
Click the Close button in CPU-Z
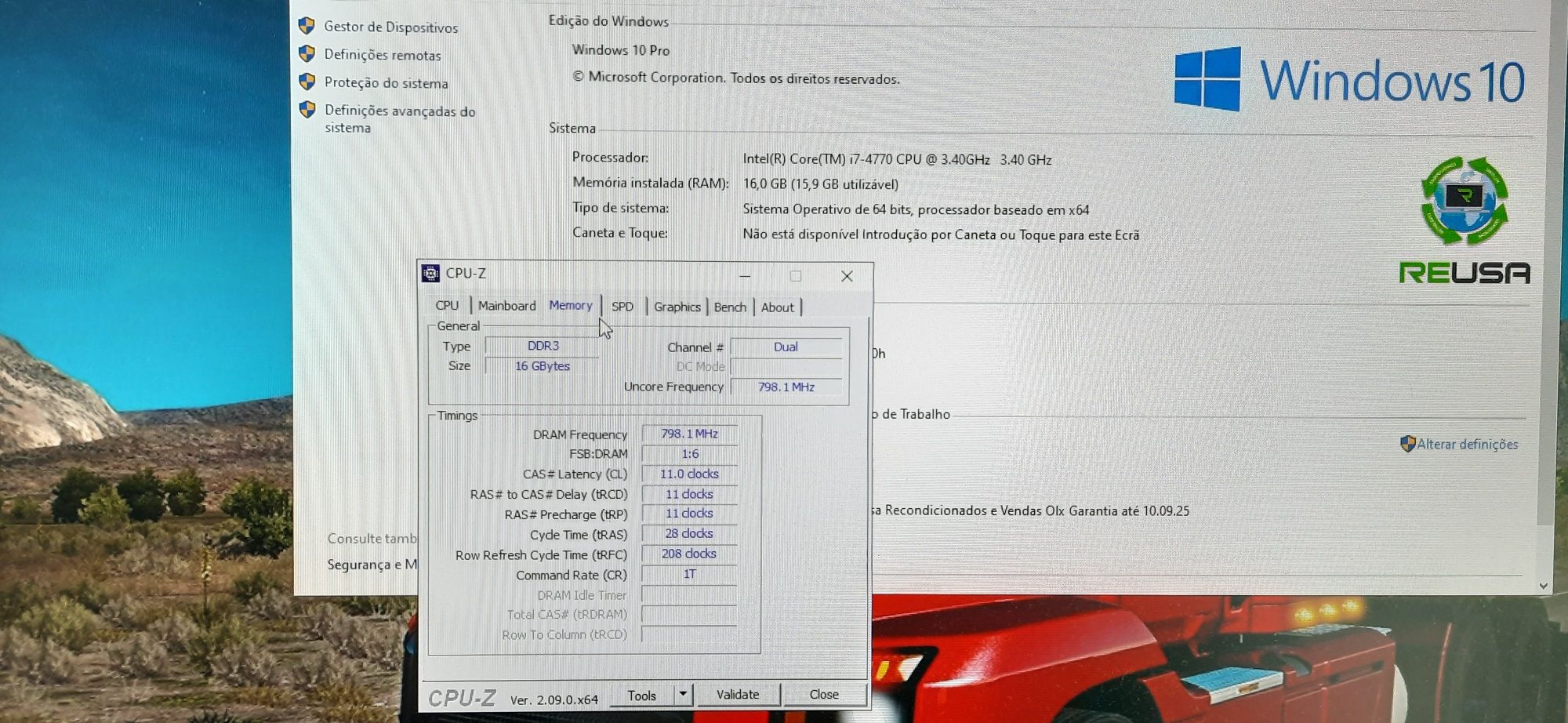tap(824, 695)
